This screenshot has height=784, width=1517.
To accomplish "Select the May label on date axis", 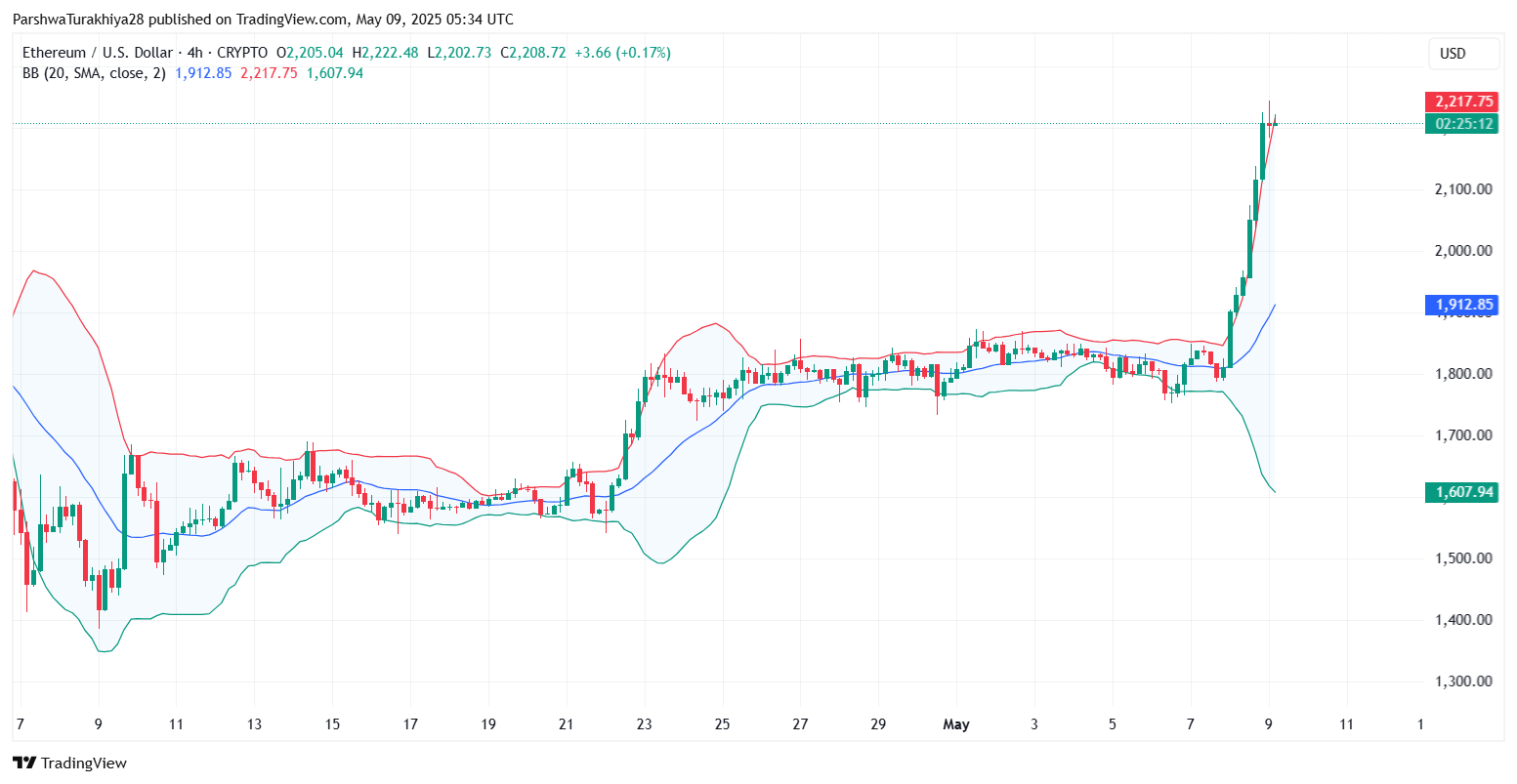I will click(956, 724).
